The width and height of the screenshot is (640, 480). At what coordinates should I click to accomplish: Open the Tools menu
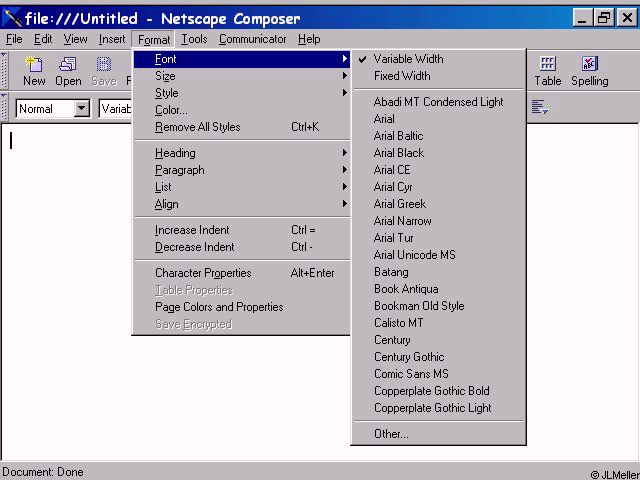pos(194,39)
